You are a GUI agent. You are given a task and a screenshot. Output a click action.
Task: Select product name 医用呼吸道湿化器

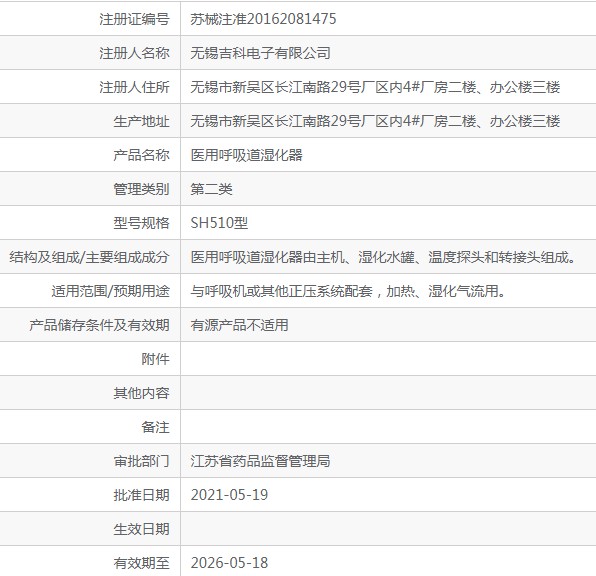246,155
